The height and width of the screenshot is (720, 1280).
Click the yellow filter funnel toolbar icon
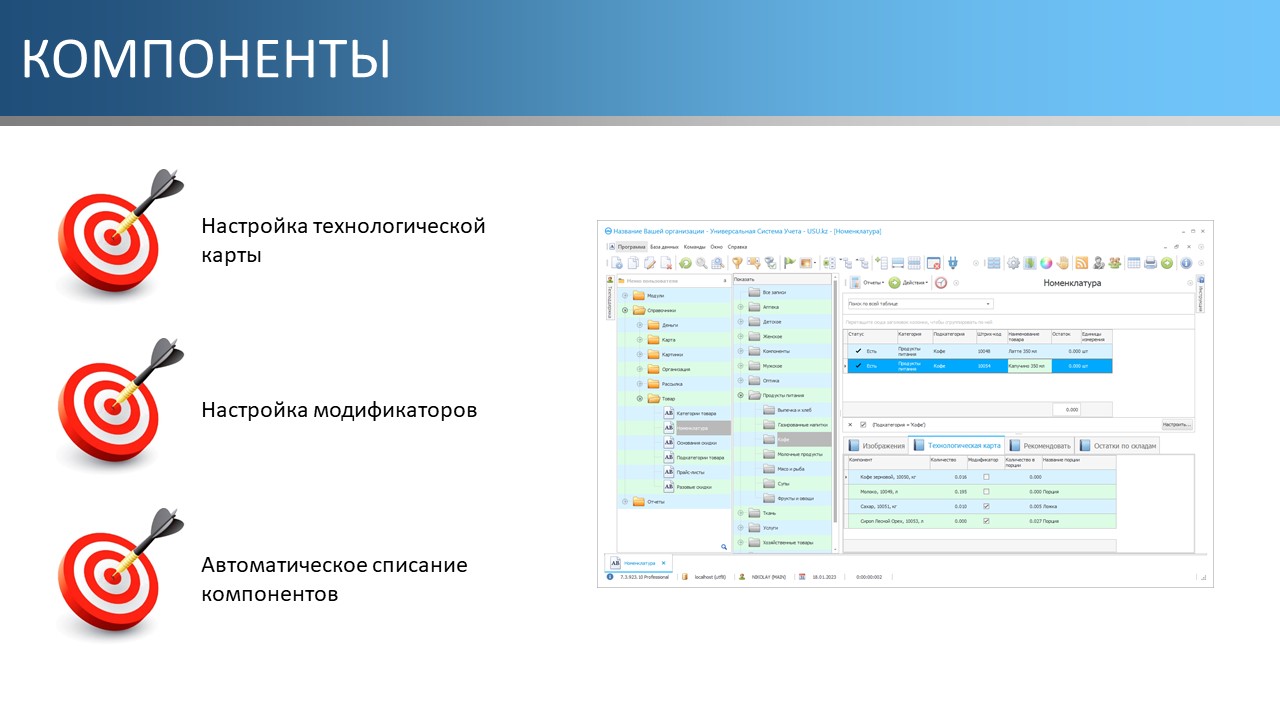click(738, 263)
